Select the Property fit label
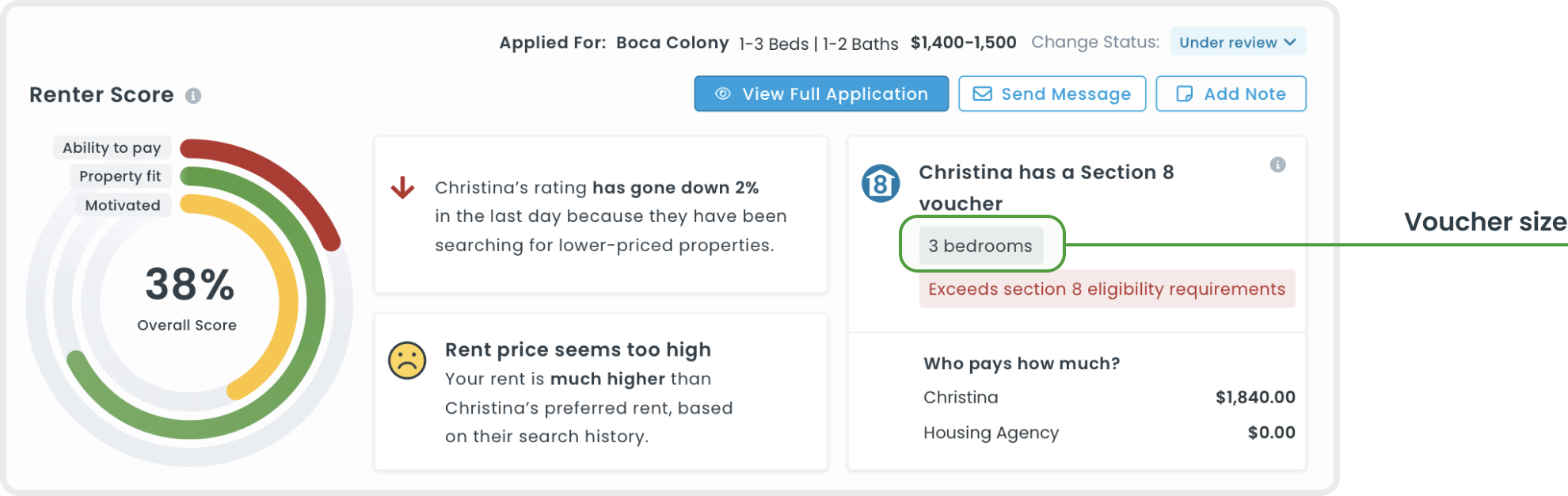 pos(120,176)
